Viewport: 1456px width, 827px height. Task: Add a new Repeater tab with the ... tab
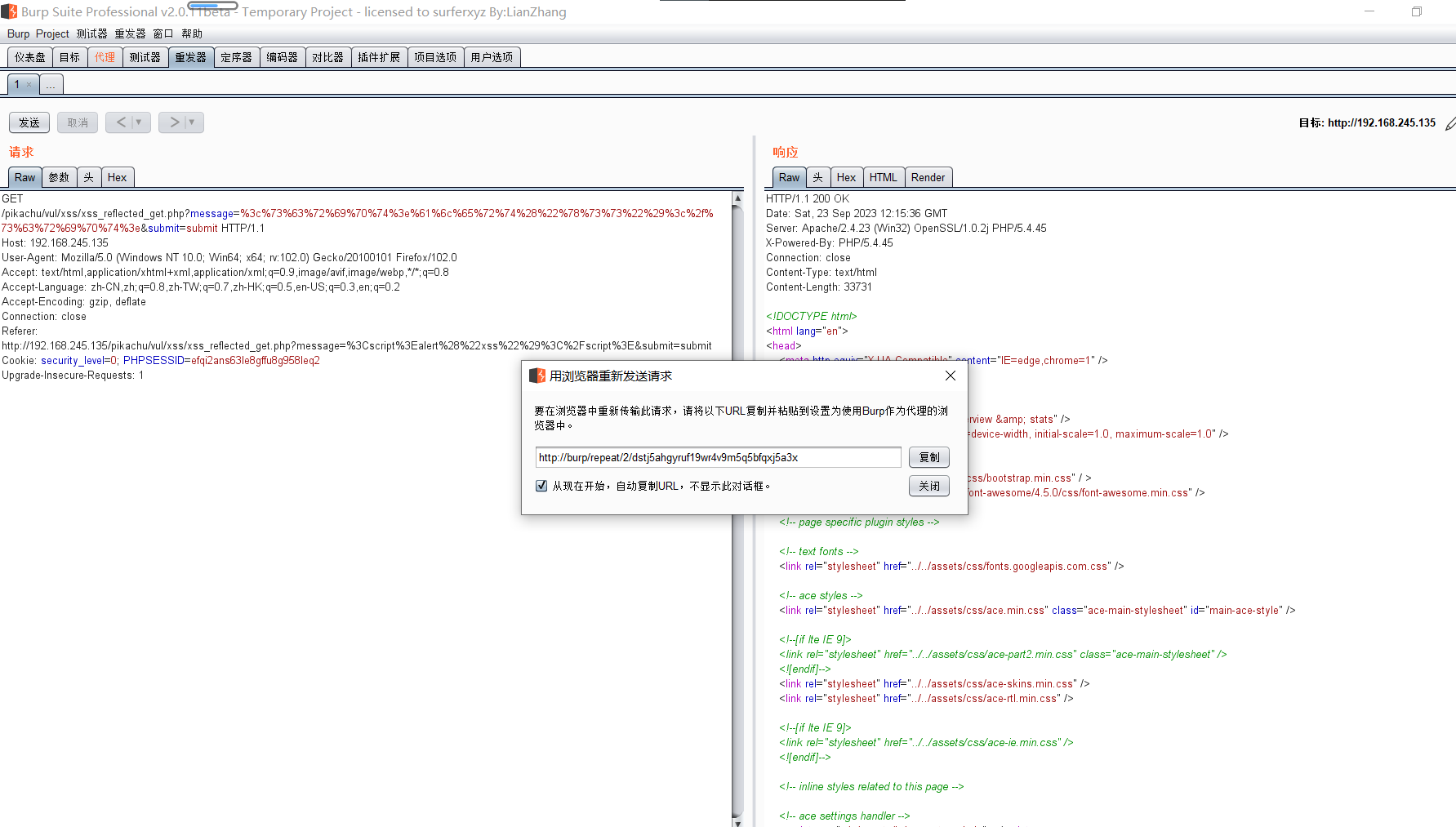tap(51, 84)
